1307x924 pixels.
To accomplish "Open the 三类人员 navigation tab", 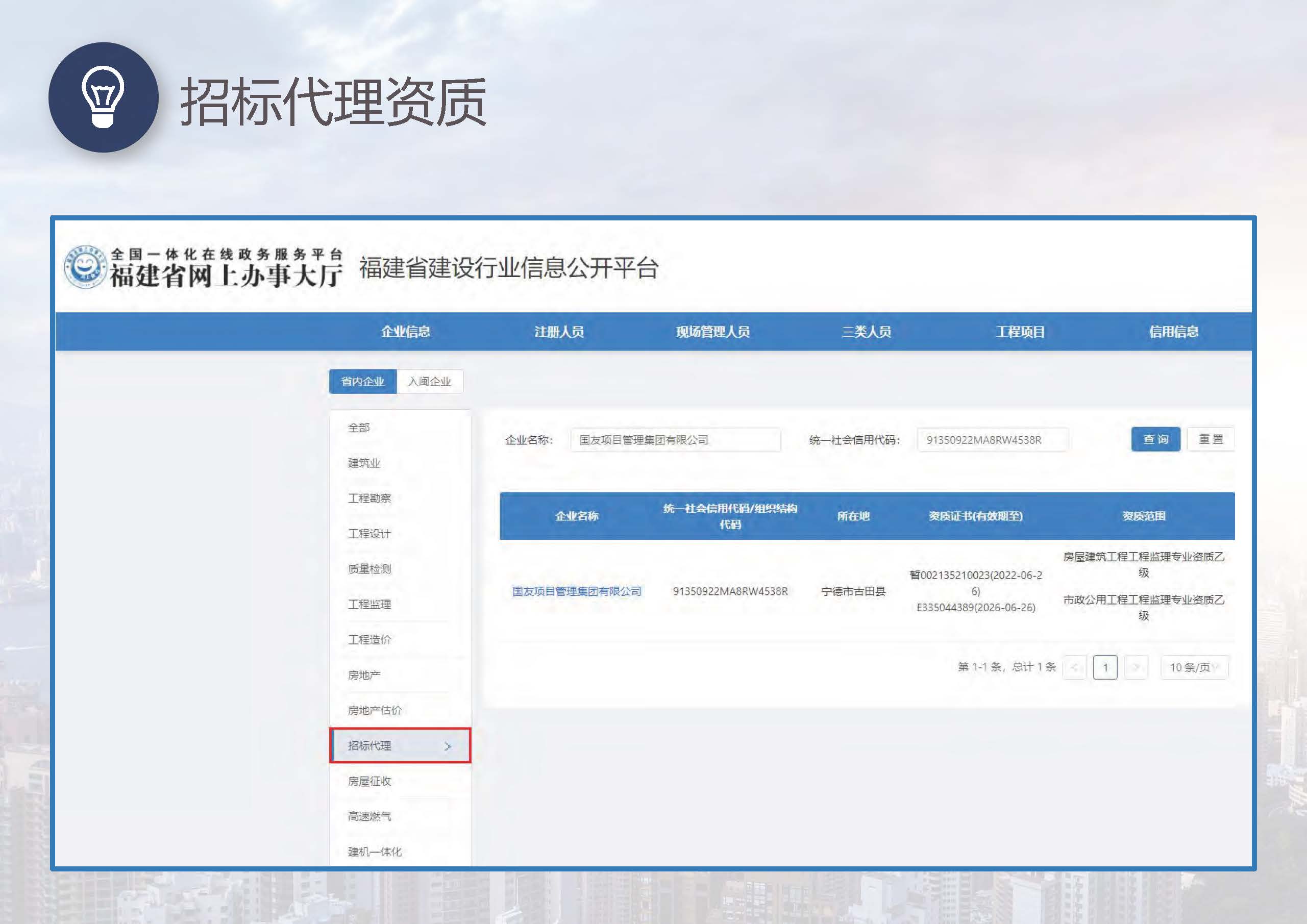I will [867, 332].
